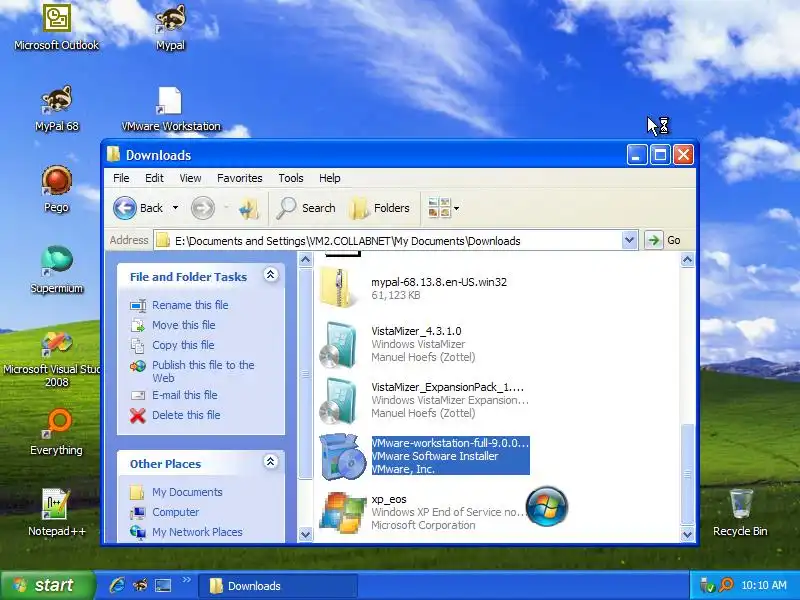Click Show Desktop icon in Quick Launch
The width and height of the screenshot is (800, 600).
[163, 585]
